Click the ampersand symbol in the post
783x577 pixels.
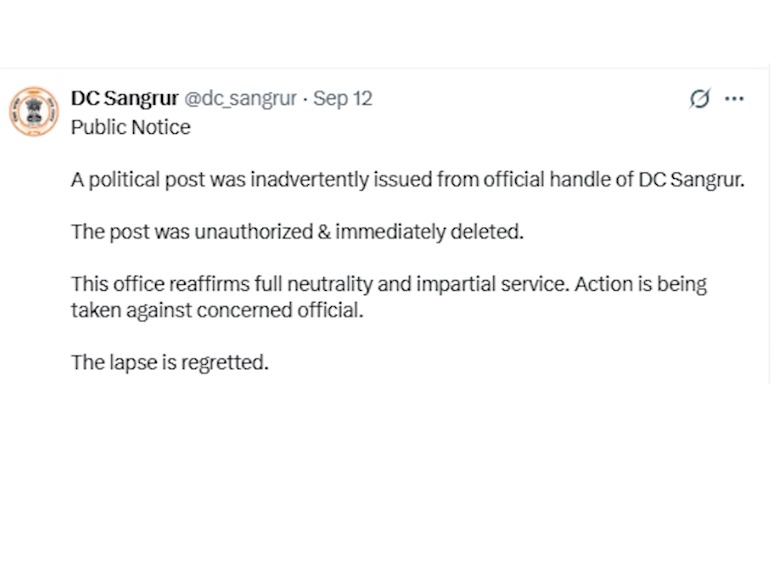[x=325, y=232]
